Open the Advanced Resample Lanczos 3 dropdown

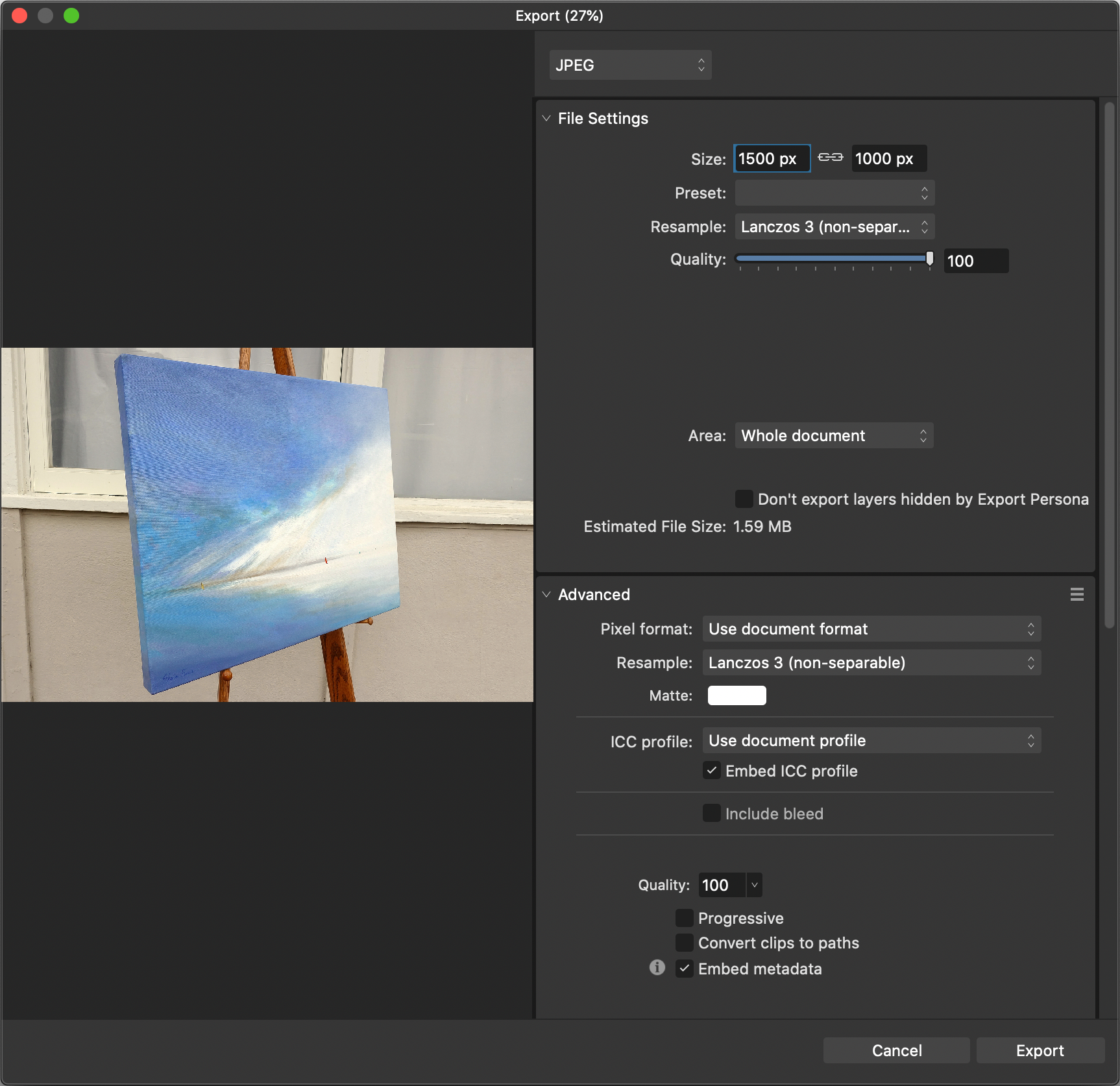tap(871, 662)
